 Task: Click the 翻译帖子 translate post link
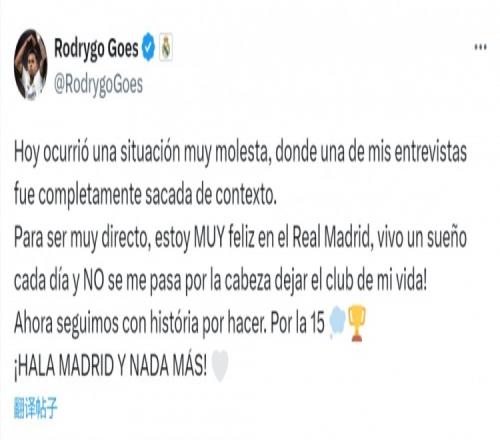[36, 408]
